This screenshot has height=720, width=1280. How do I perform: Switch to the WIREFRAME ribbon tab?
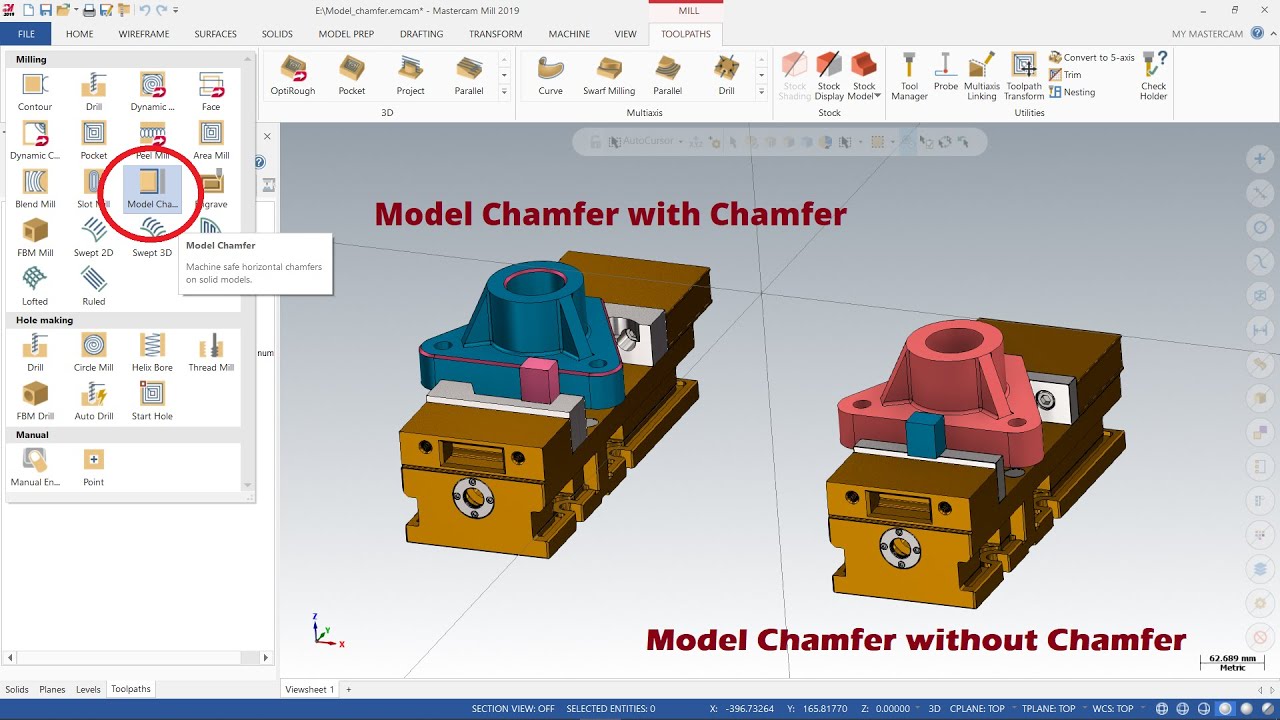point(144,34)
